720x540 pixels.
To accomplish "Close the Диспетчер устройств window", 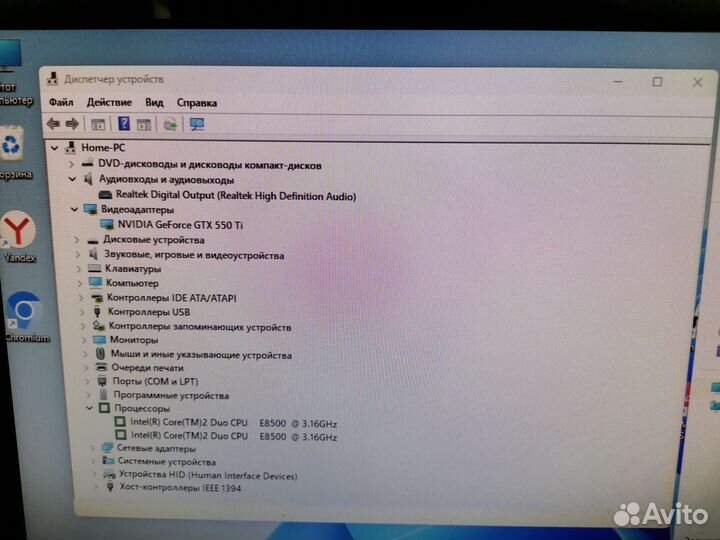I will tap(697, 82).
